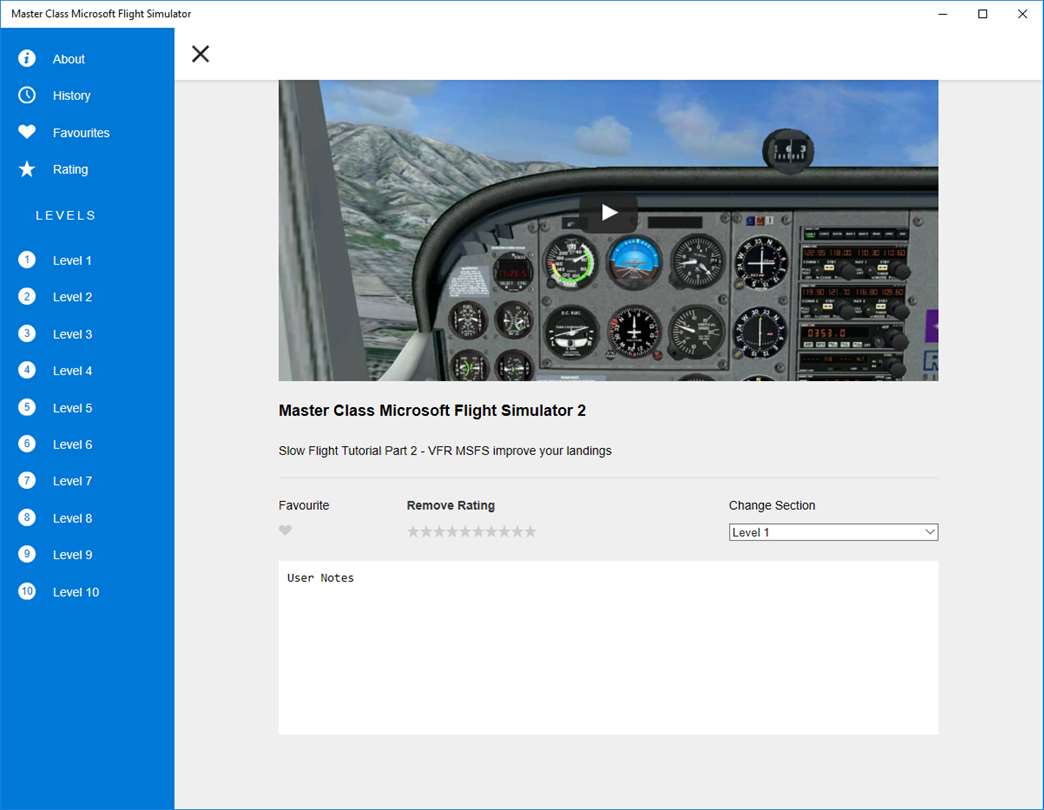This screenshot has height=810, width=1044.
Task: Close the Master Class application window
Action: tap(1023, 14)
